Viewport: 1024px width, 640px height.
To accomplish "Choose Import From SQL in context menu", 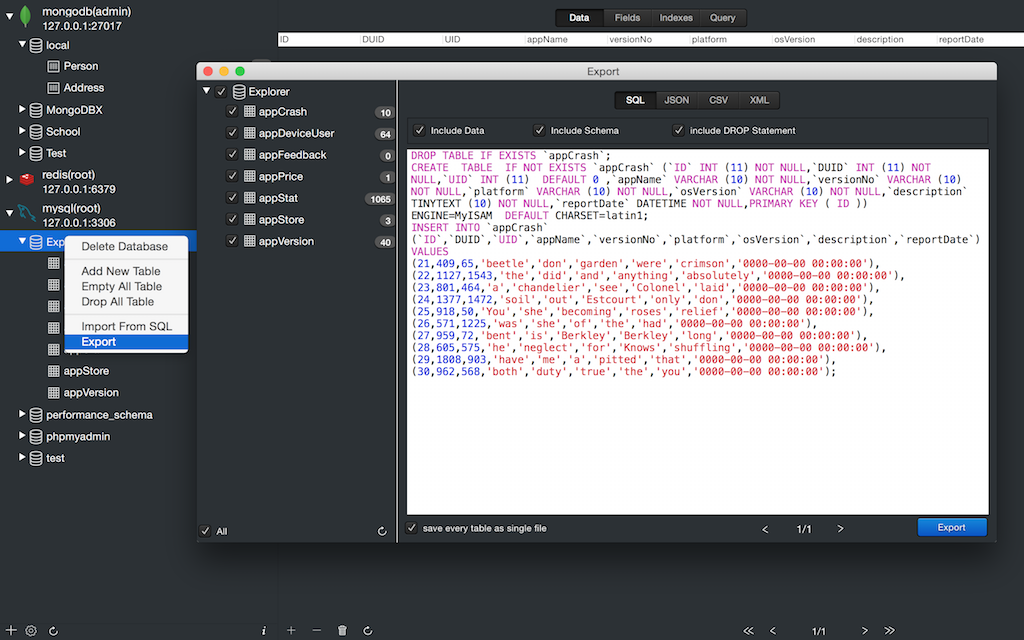I will [126, 326].
